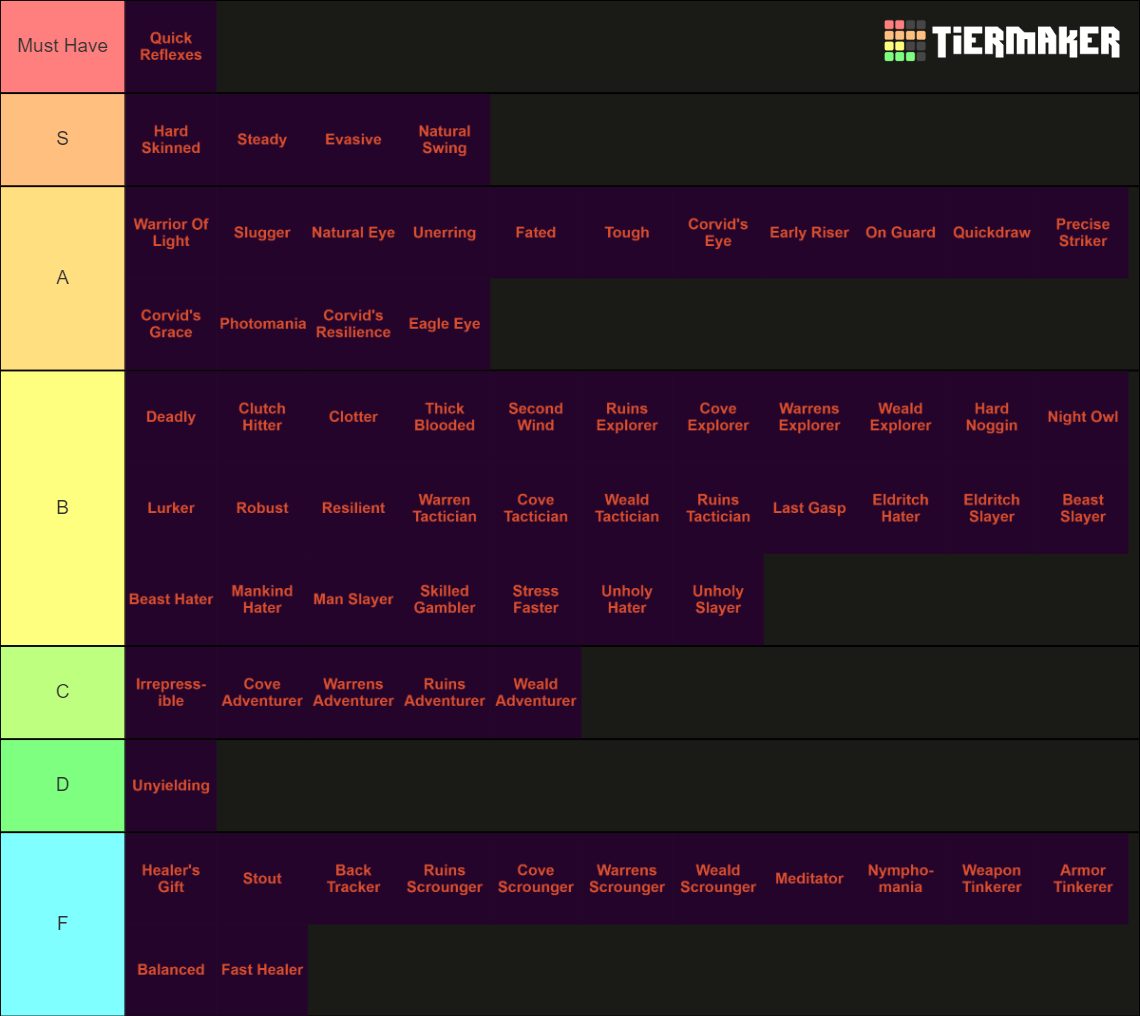Click the Warrior Of Light perk
Screen dimensions: 1140x1016
(170, 231)
